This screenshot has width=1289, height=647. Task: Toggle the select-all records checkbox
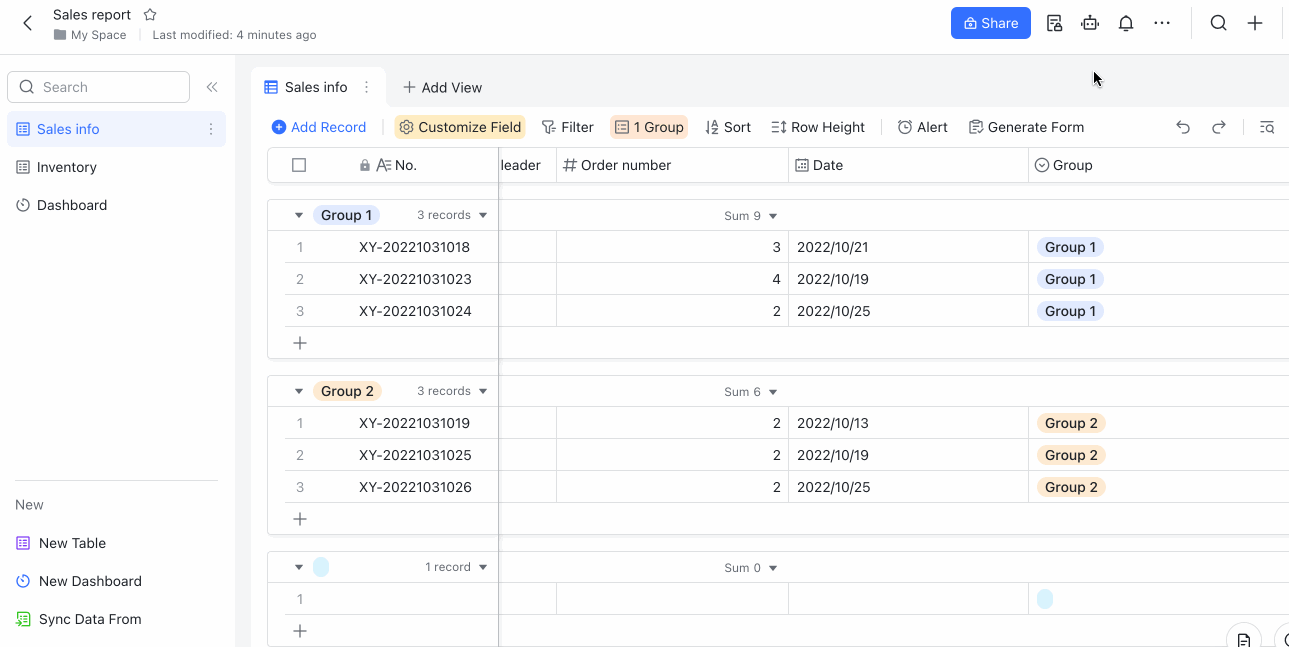[x=299, y=165]
